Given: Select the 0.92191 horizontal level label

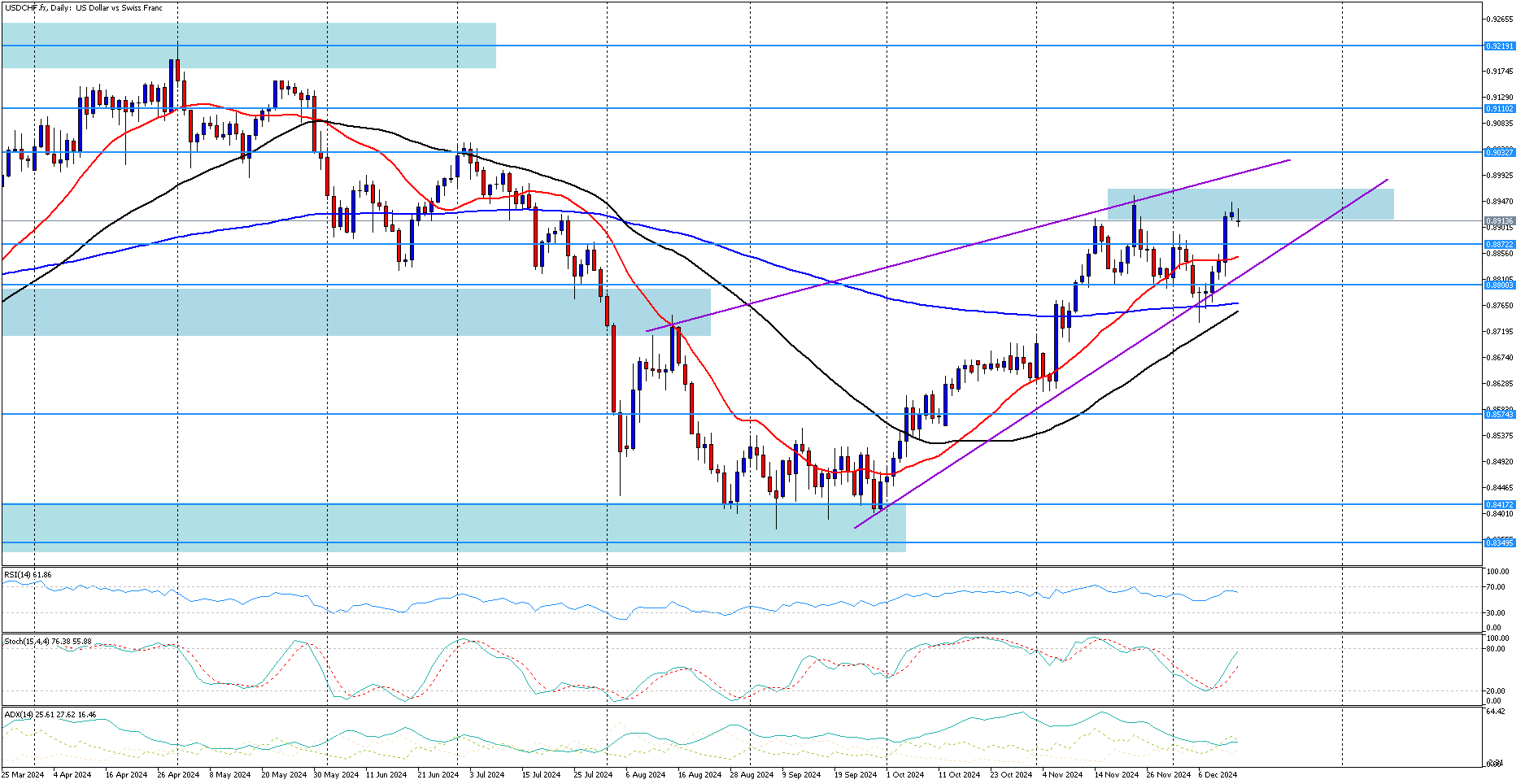Looking at the screenshot, I should coord(1499,46).
